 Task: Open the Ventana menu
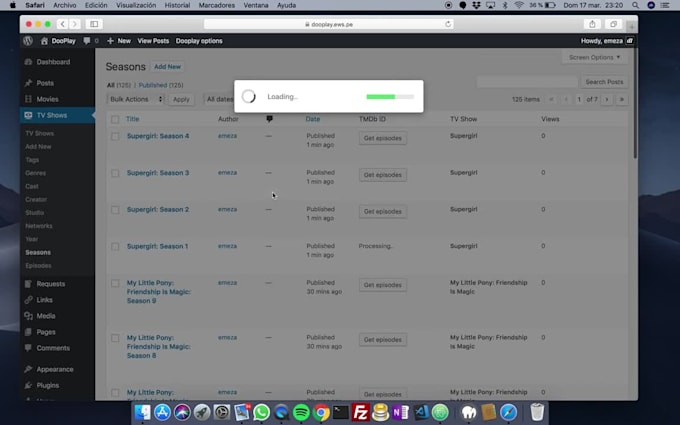coord(256,5)
